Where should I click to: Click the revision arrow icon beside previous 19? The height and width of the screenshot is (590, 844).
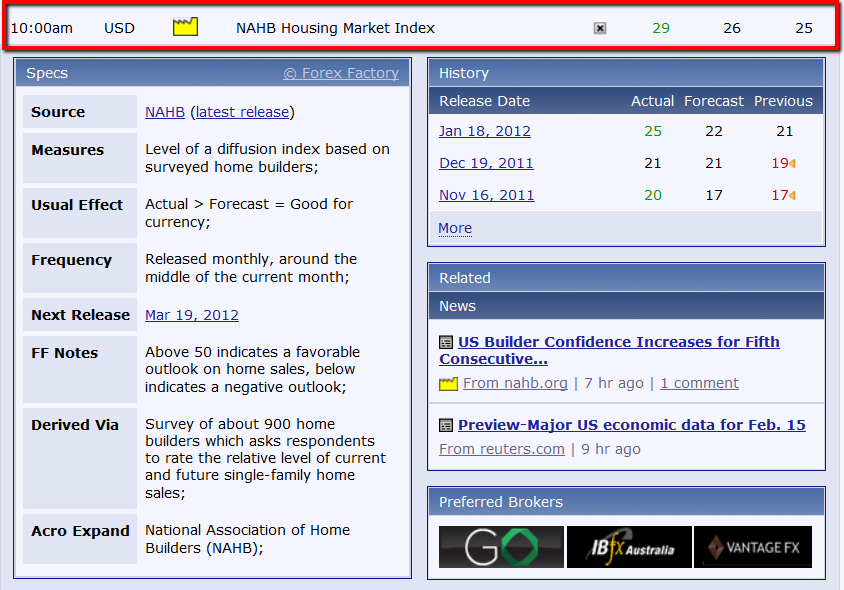pos(792,163)
